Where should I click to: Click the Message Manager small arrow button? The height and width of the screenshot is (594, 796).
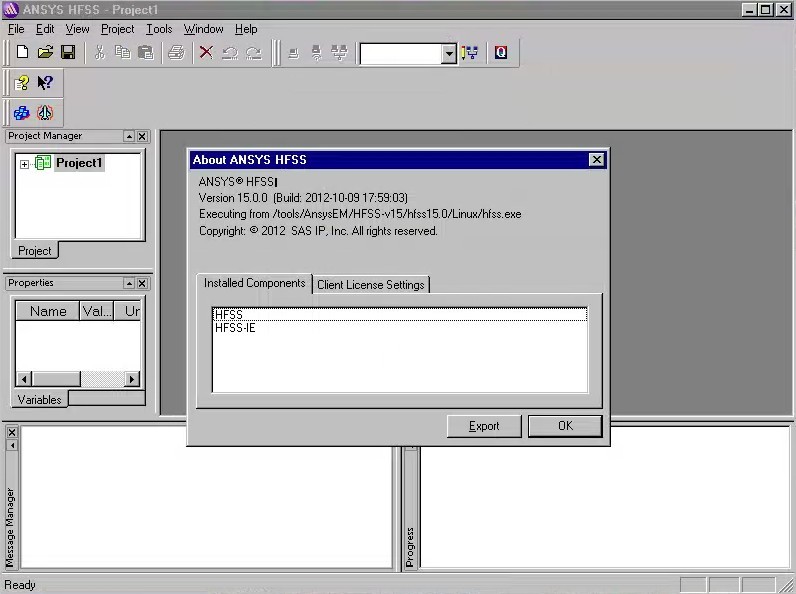(x=12, y=445)
